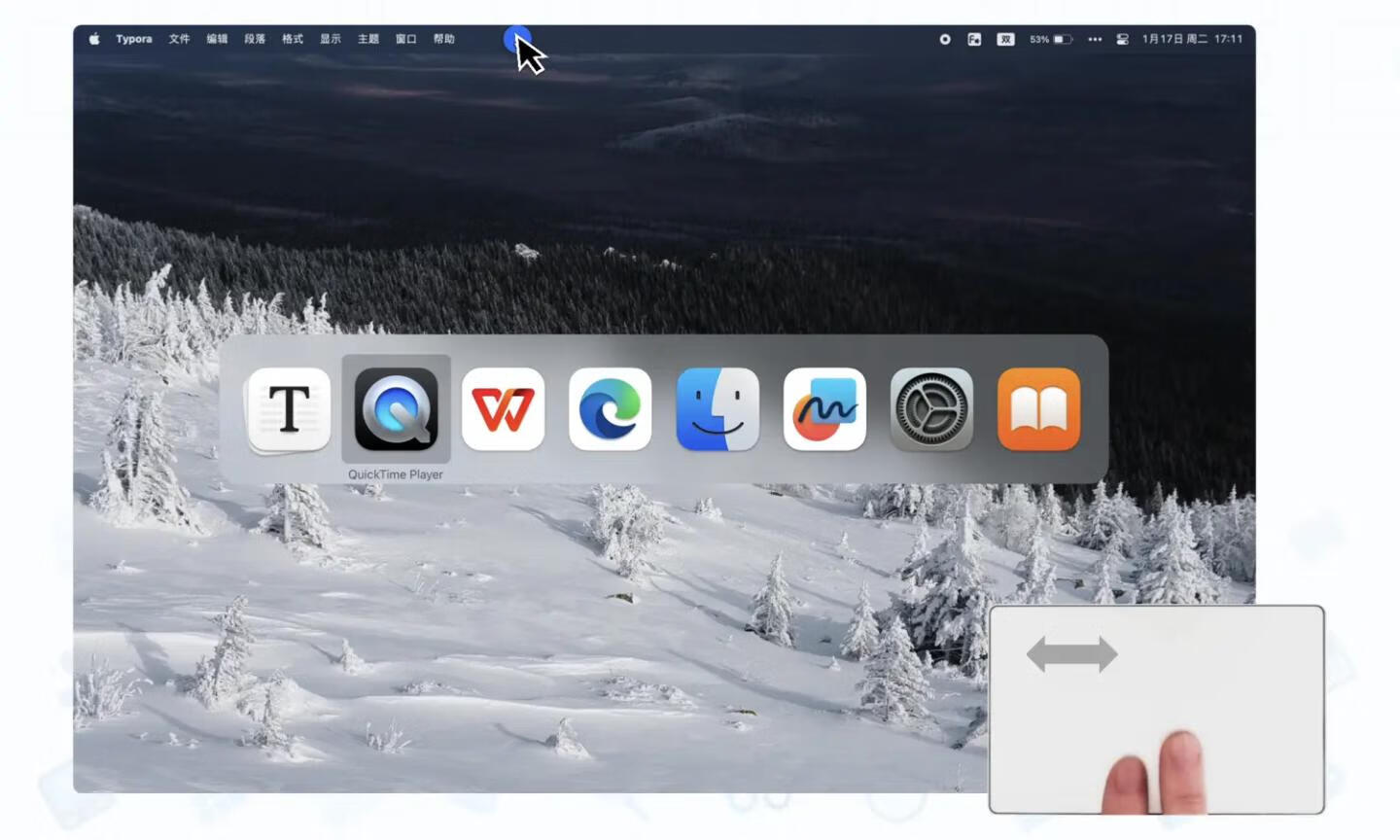Select the orange Books app icon
Image resolution: width=1400 pixels, height=840 pixels.
pos(1038,409)
